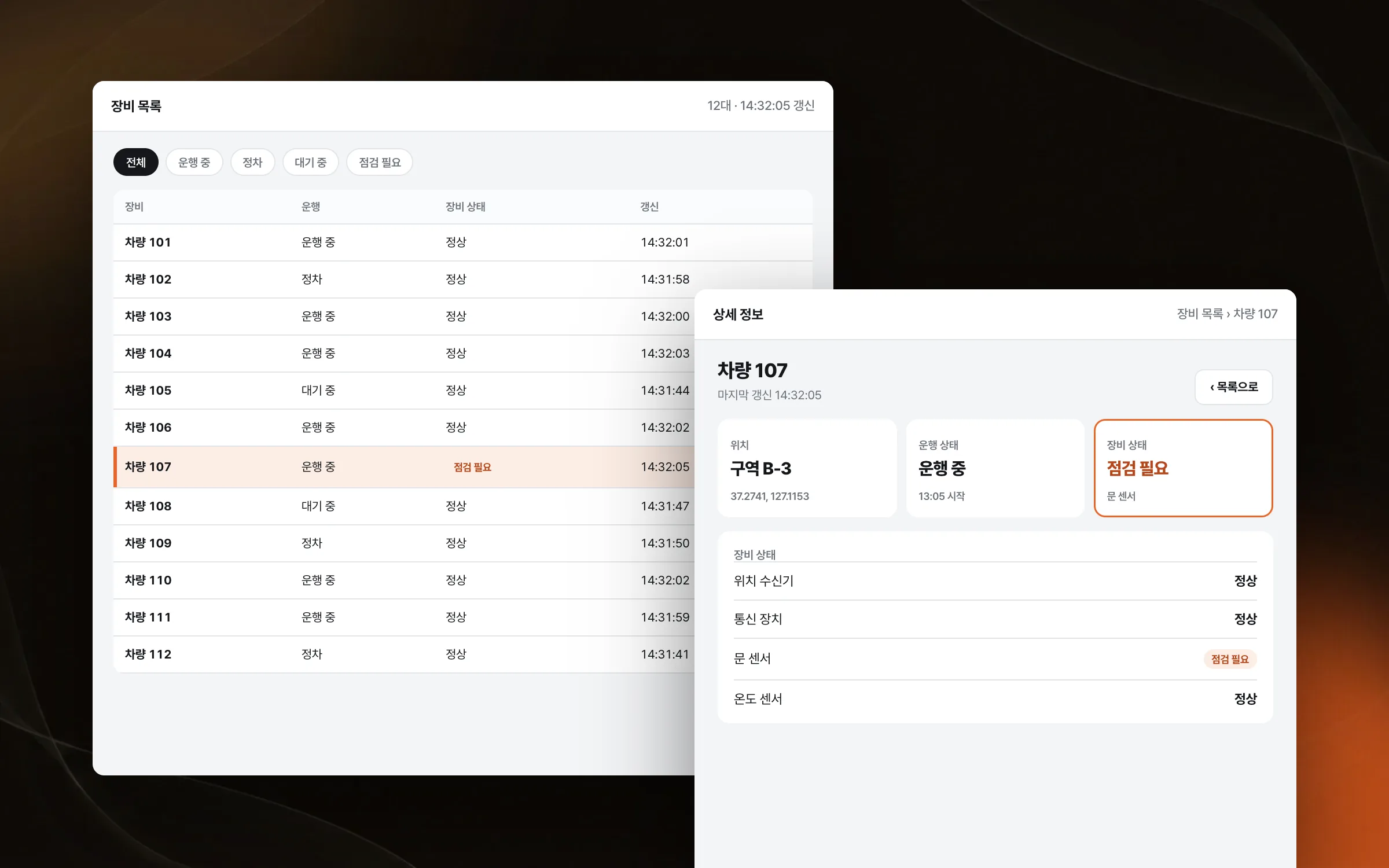The image size is (1389, 868).
Task: Click 점검 필요 status in 차량 107 row
Action: pyautogui.click(x=472, y=467)
